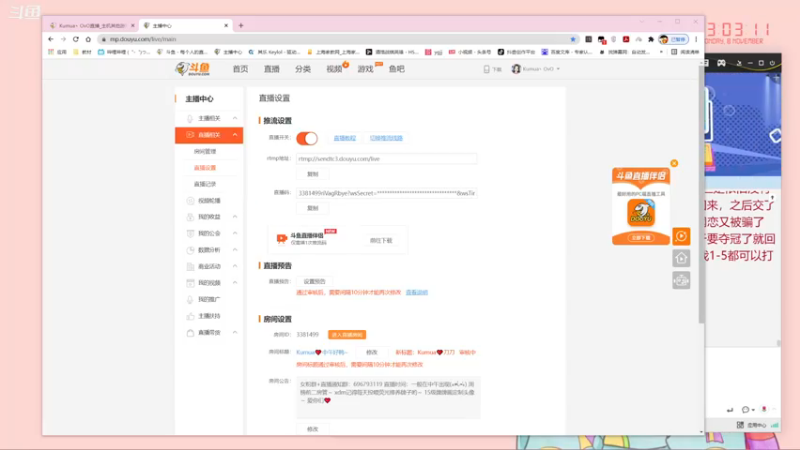Click the Chrome profile avatar button
Viewport: 800px width, 450px height.
point(673,39)
